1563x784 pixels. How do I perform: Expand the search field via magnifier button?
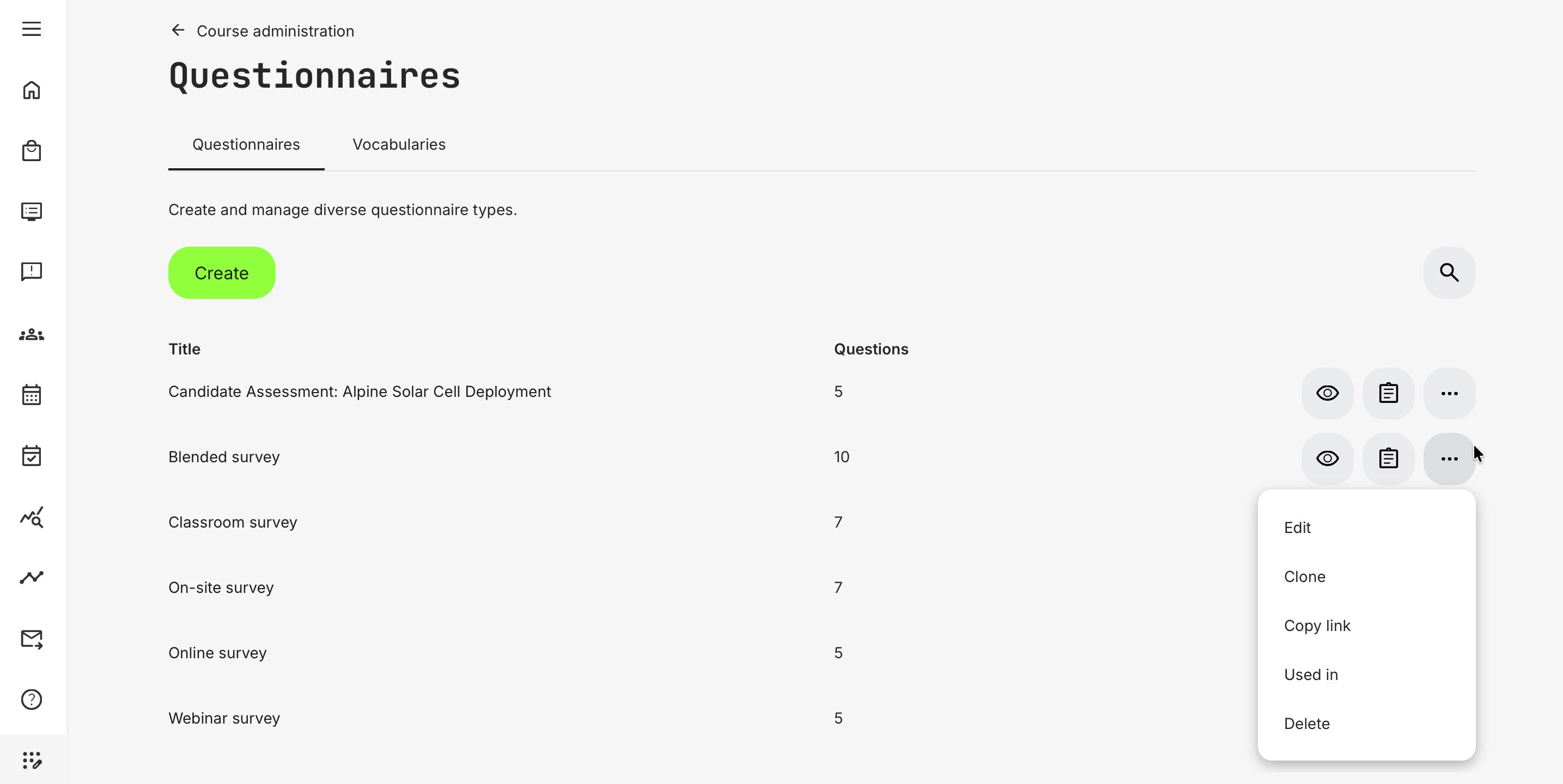[1450, 273]
